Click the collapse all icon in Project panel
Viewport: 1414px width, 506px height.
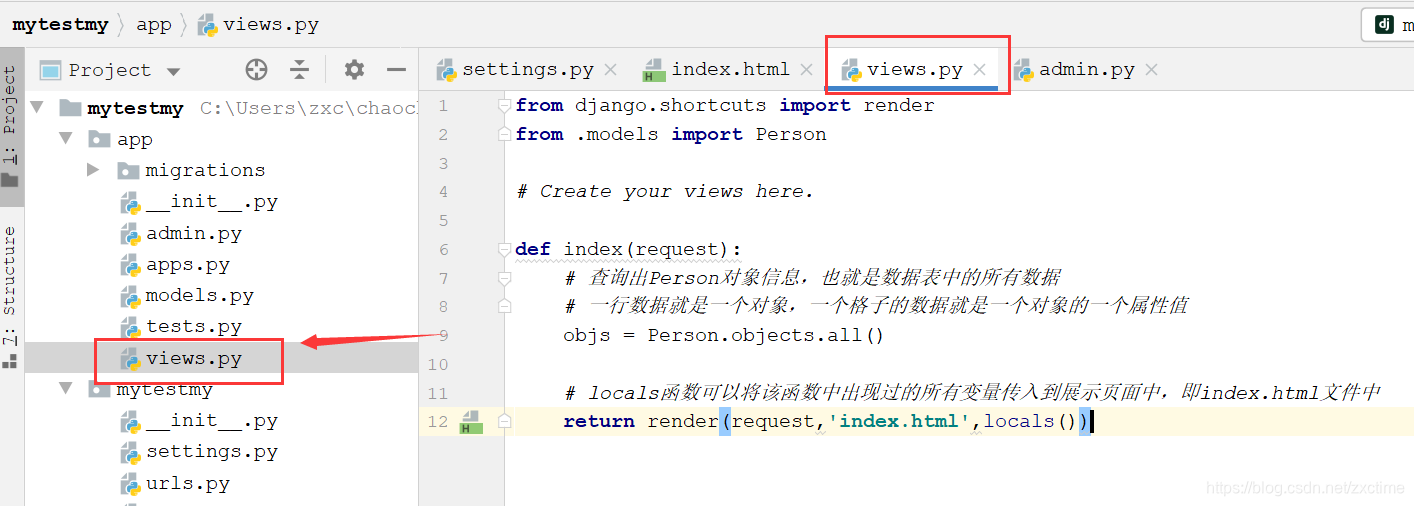pos(299,70)
